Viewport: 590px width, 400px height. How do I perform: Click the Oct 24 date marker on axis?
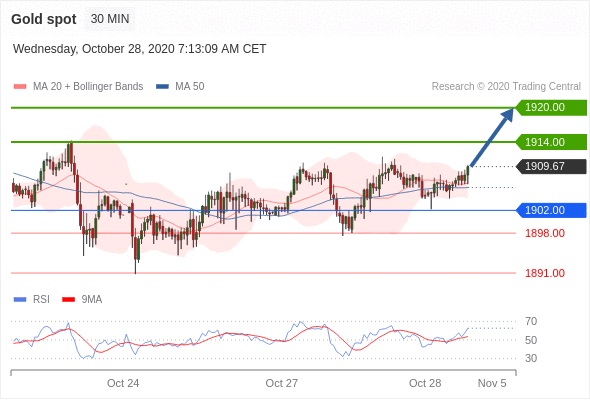(x=123, y=383)
